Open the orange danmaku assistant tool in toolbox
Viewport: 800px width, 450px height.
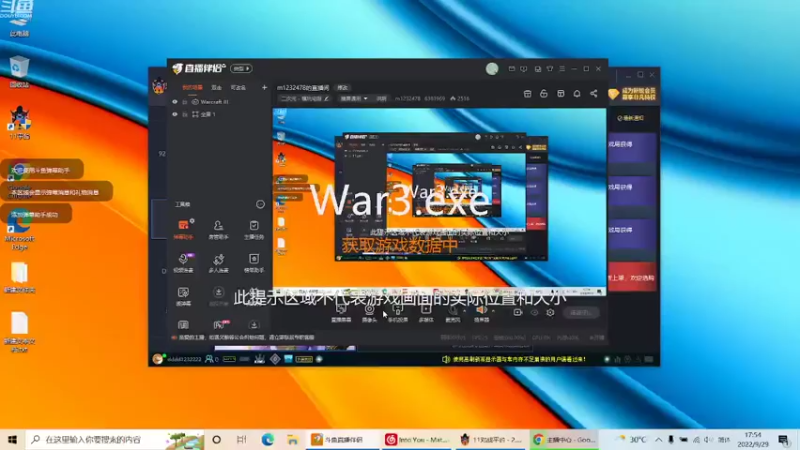[183, 229]
